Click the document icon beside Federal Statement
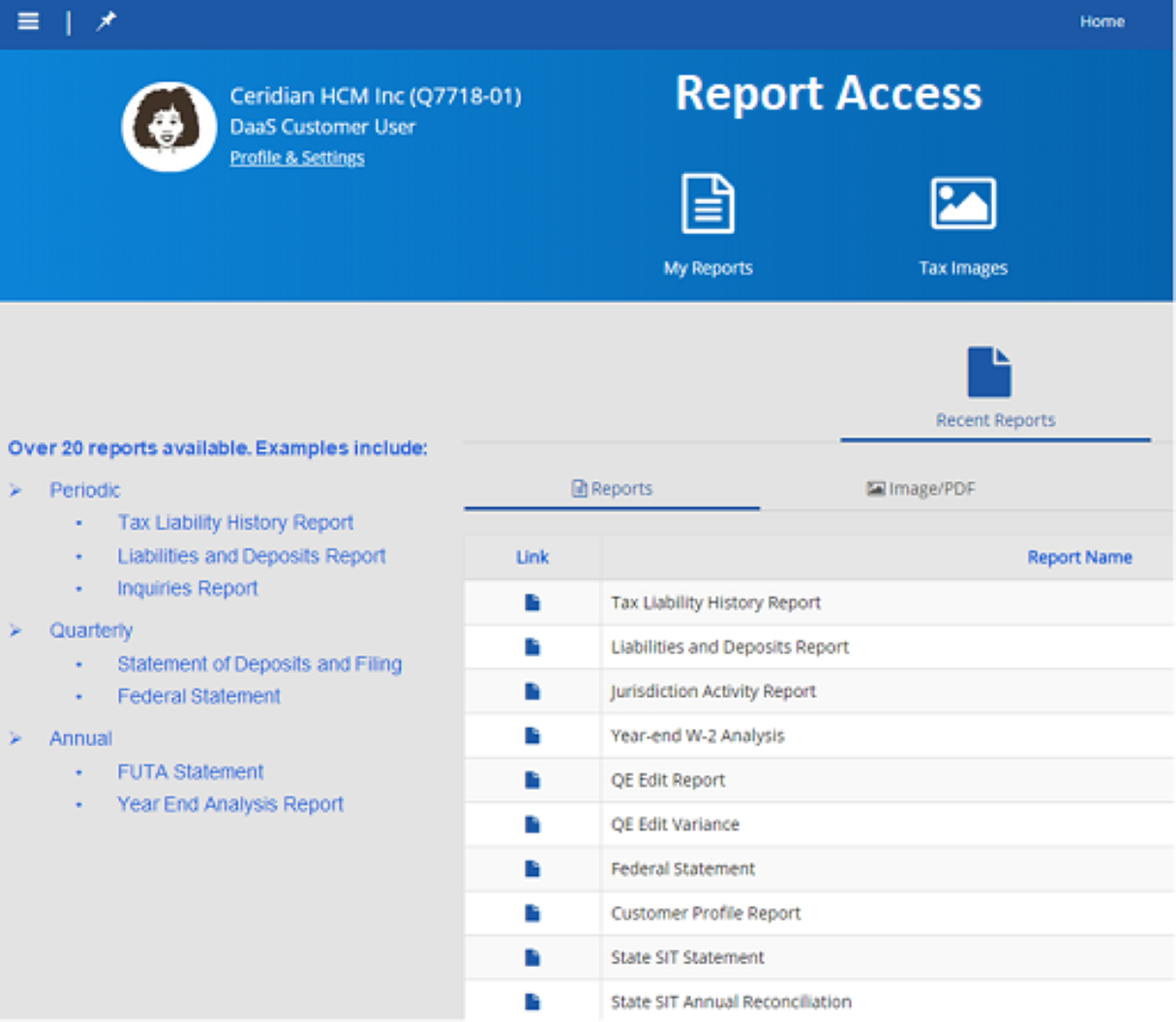Screen dimensions: 1176x1022 [x=530, y=868]
